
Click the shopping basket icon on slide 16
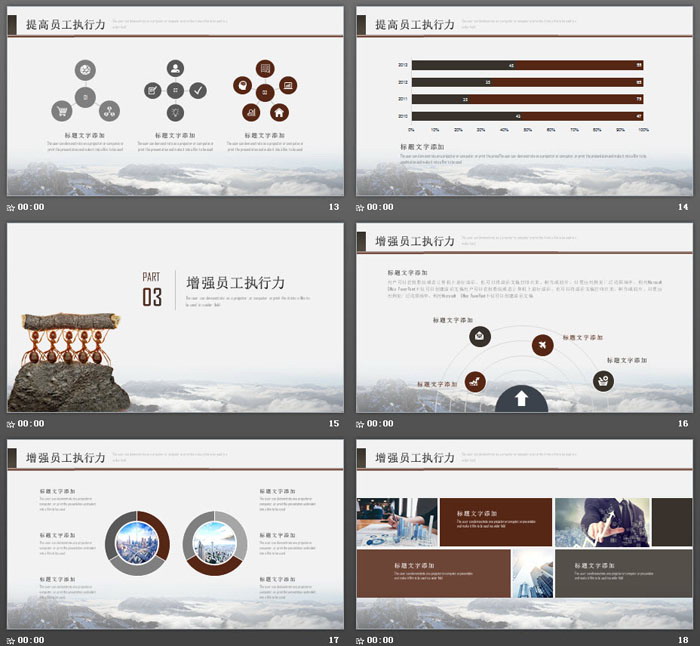tap(602, 380)
